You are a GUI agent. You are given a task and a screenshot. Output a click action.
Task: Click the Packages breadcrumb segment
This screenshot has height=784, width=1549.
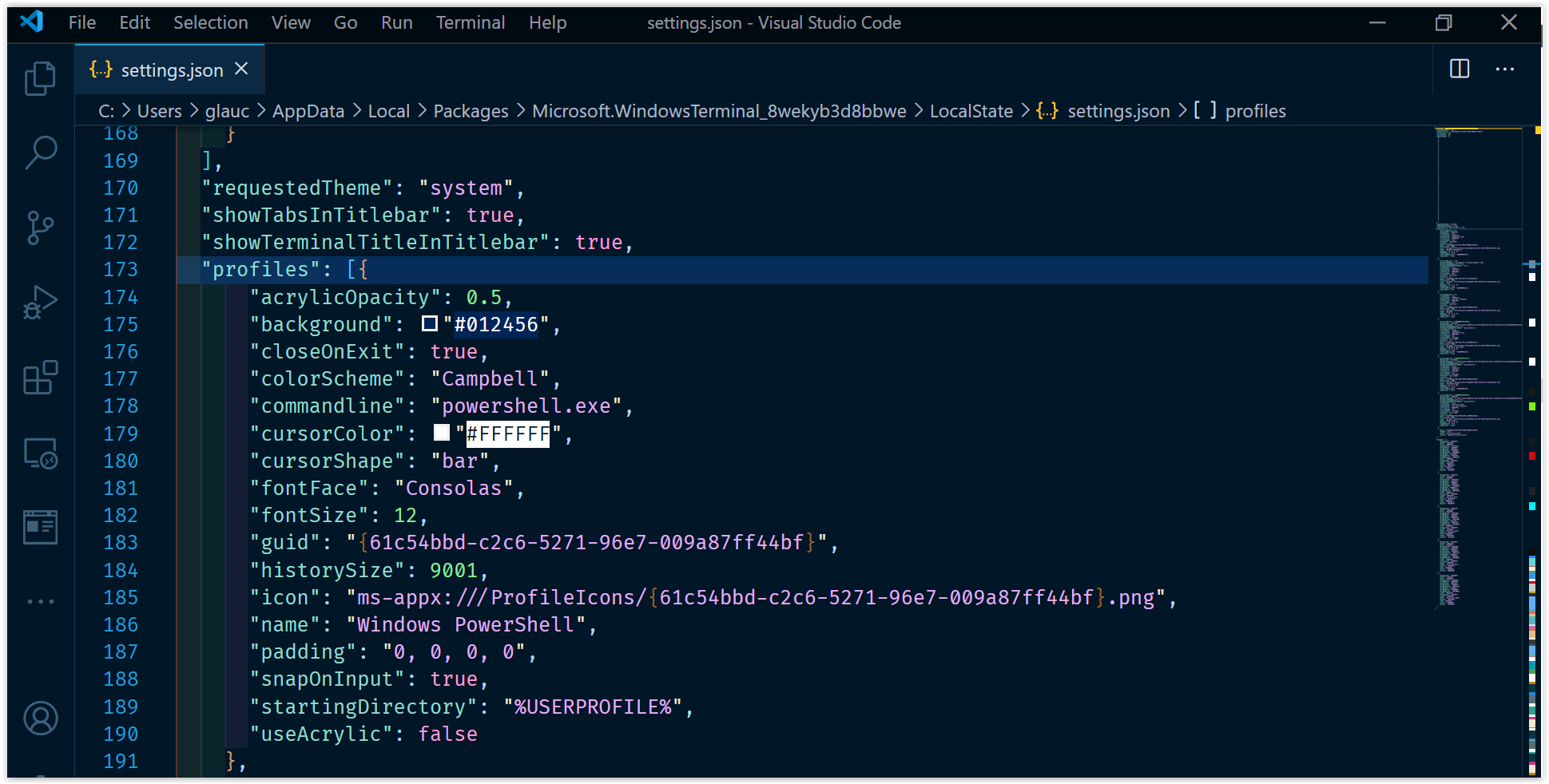pyautogui.click(x=471, y=111)
